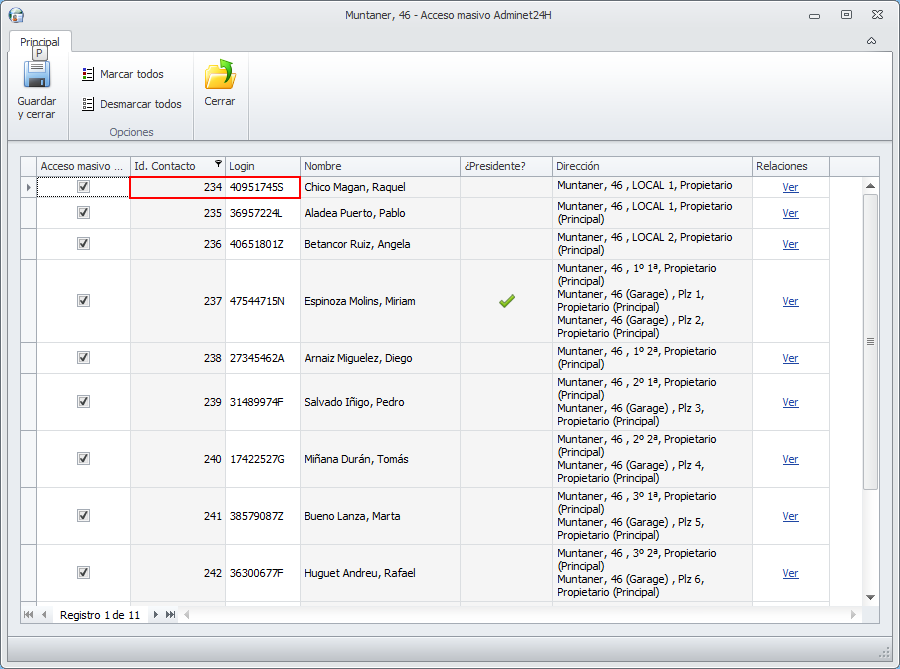Viewport: 900px width, 669px height.
Task: Sort by the Relaciones column header
Action: tap(790, 166)
